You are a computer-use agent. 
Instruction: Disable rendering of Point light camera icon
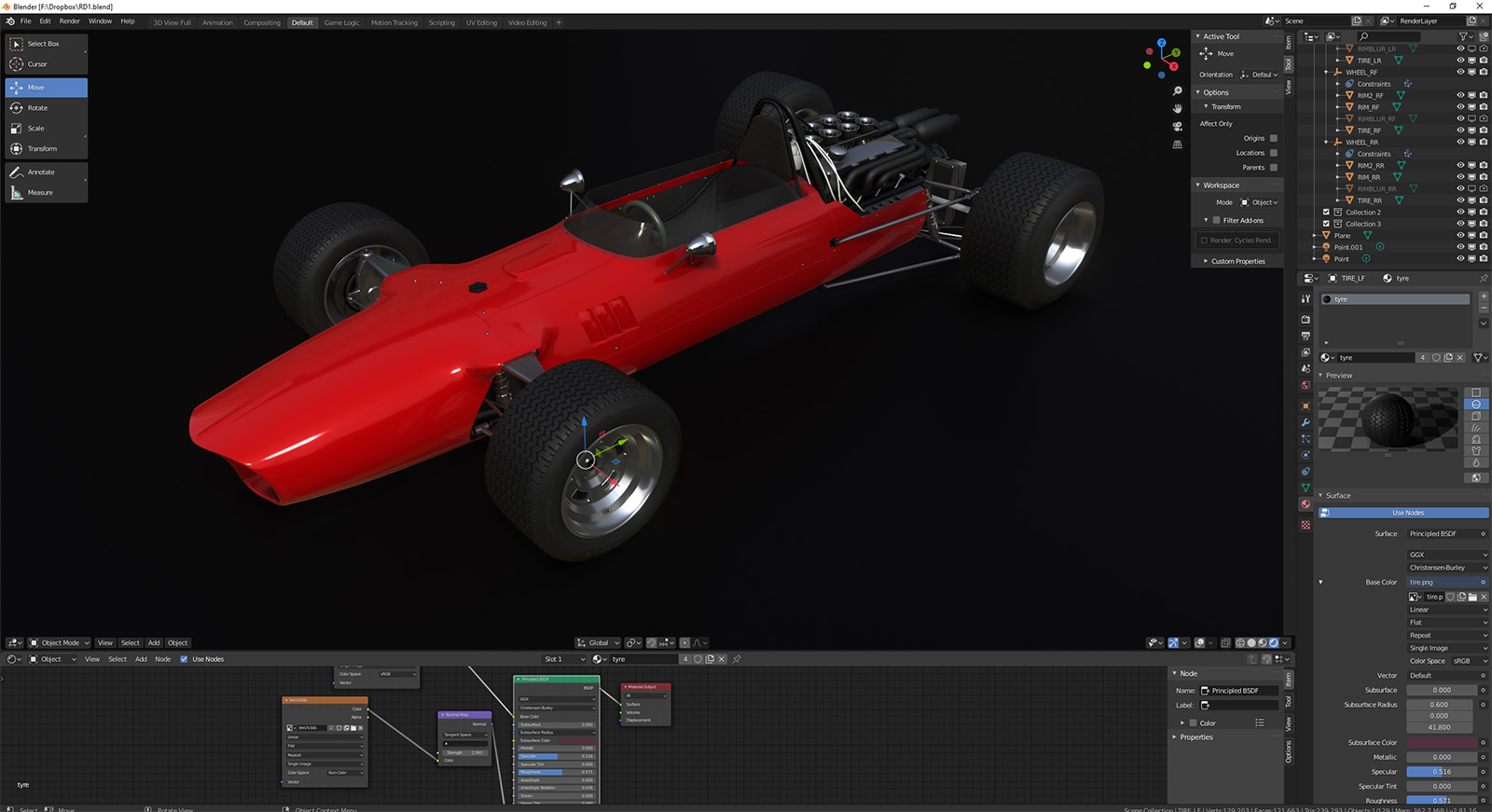[x=1484, y=259]
